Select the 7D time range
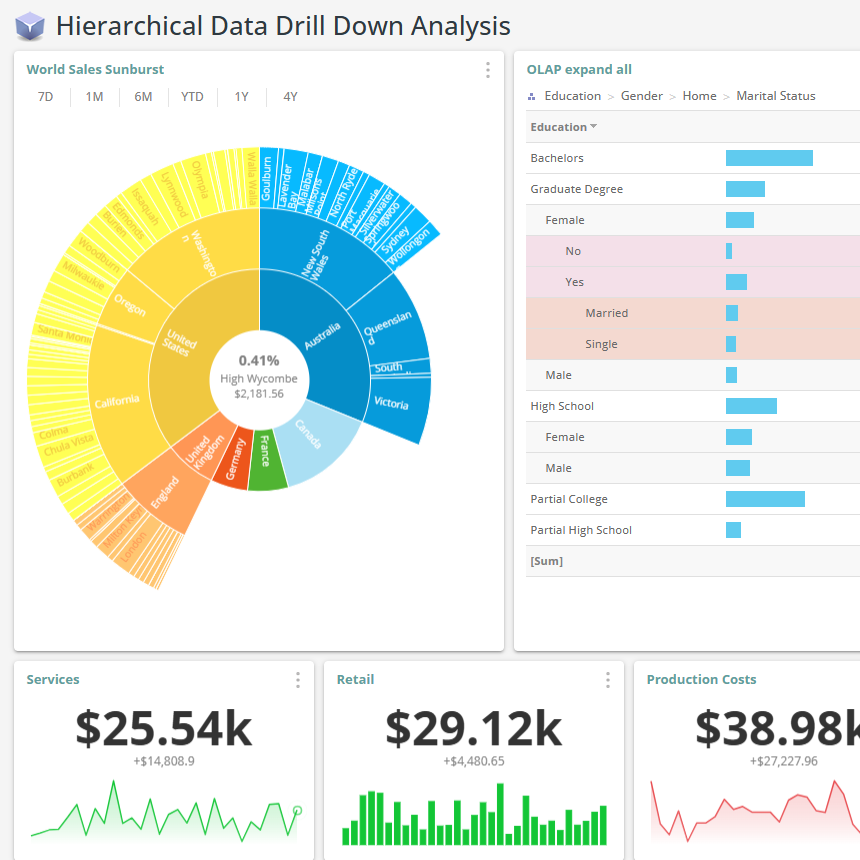 (x=46, y=97)
